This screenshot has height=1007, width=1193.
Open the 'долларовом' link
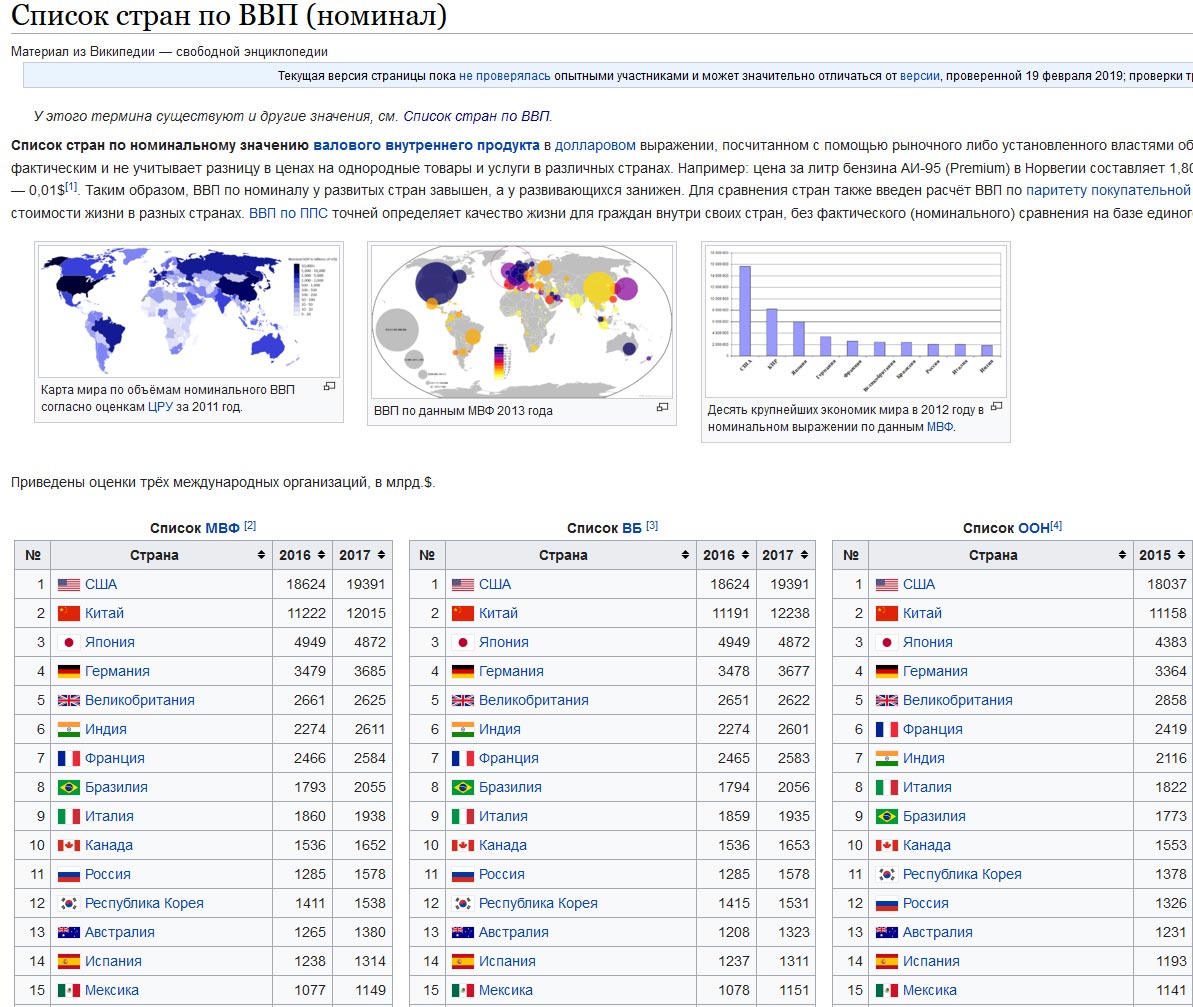click(595, 145)
